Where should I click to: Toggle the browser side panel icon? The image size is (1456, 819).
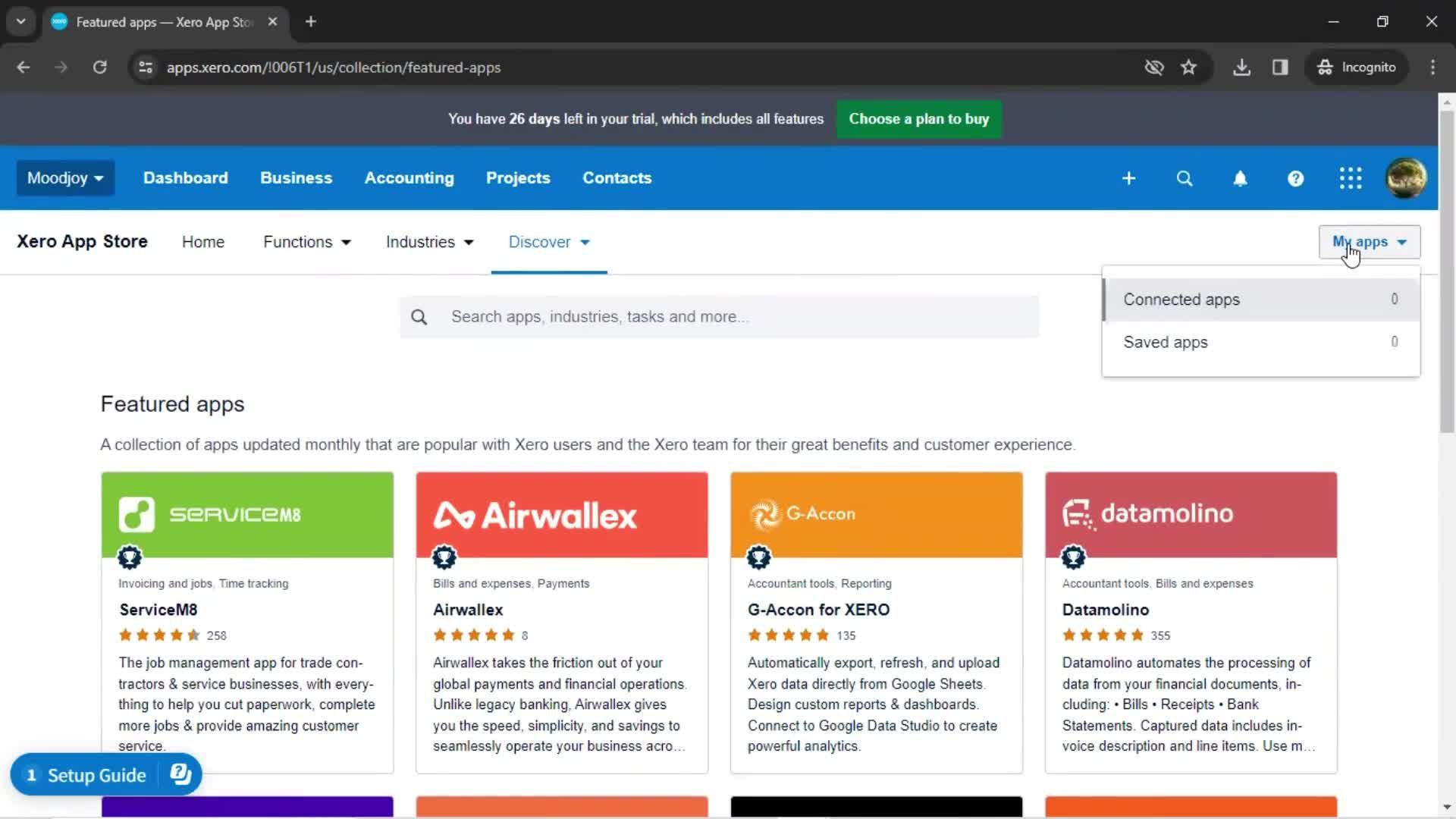tap(1280, 67)
